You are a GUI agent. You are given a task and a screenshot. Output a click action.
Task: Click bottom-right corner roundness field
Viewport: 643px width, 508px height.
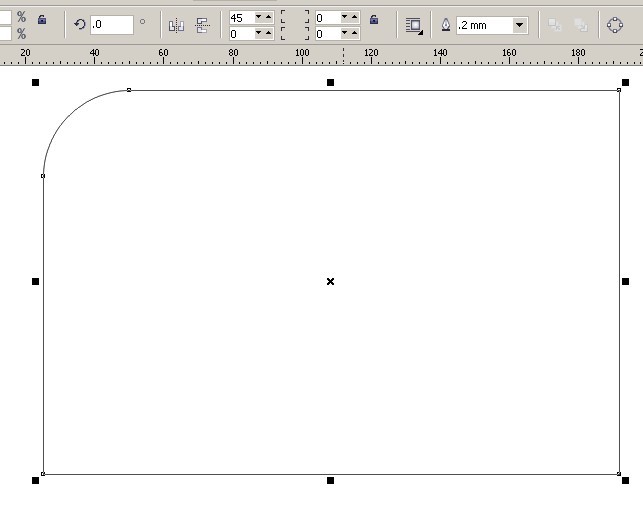[327, 34]
